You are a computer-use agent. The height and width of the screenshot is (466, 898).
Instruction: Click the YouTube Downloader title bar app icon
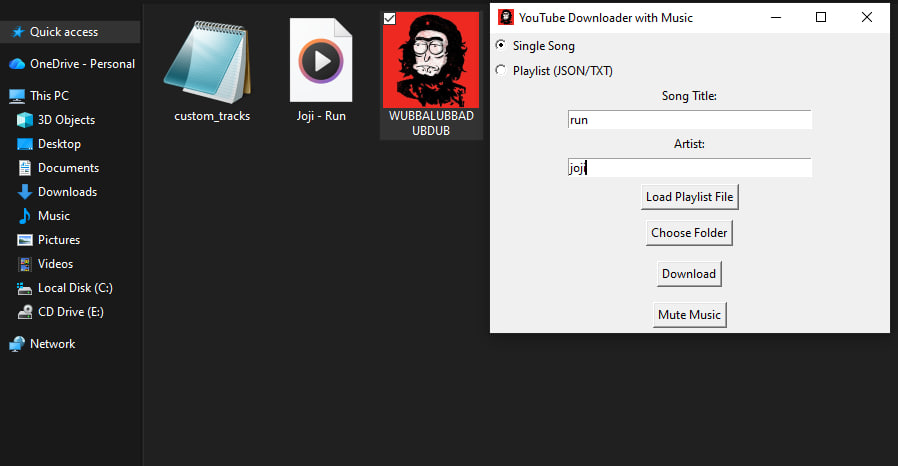[505, 17]
